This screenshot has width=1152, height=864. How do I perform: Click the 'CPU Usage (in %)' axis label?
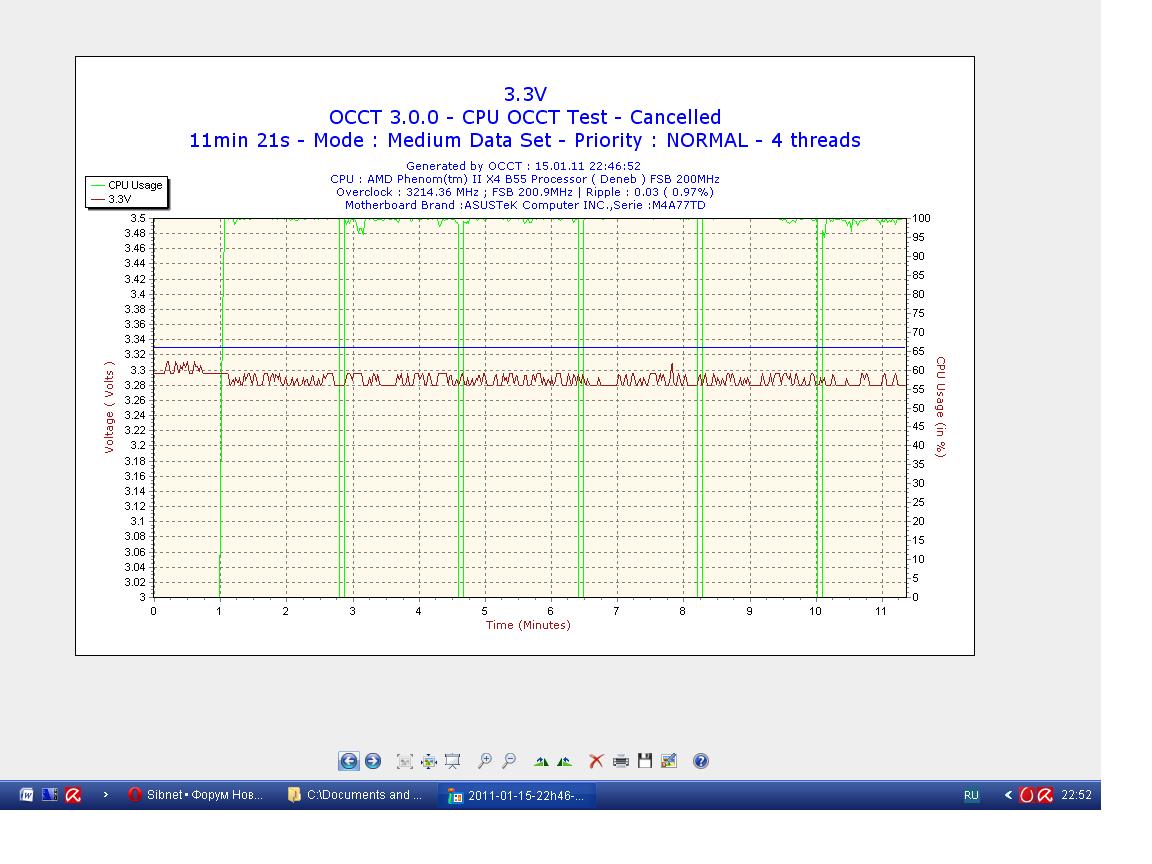tap(941, 407)
